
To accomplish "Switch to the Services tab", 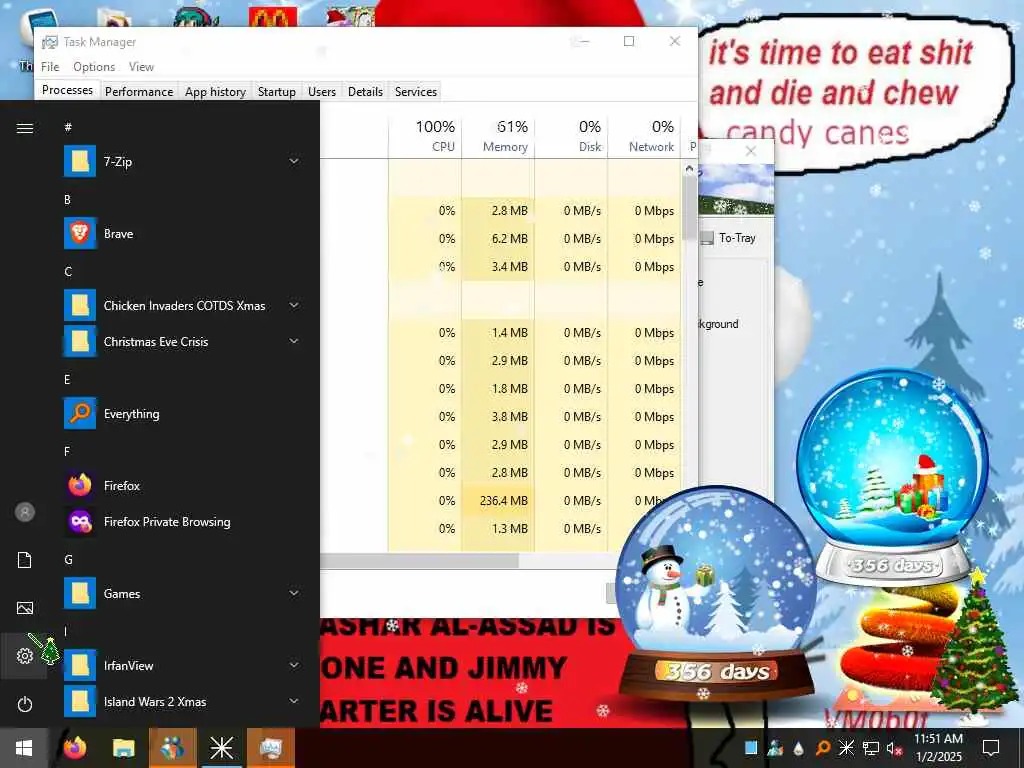I will tap(415, 91).
